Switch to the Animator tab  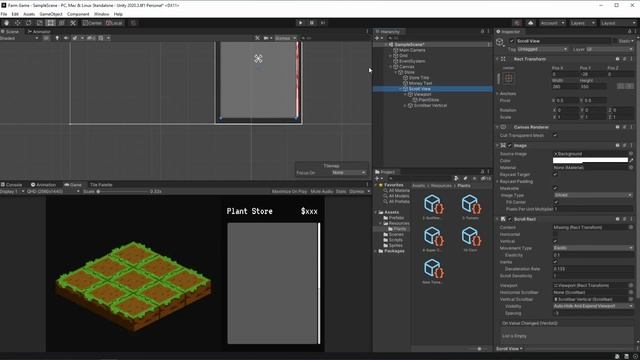click(x=39, y=31)
